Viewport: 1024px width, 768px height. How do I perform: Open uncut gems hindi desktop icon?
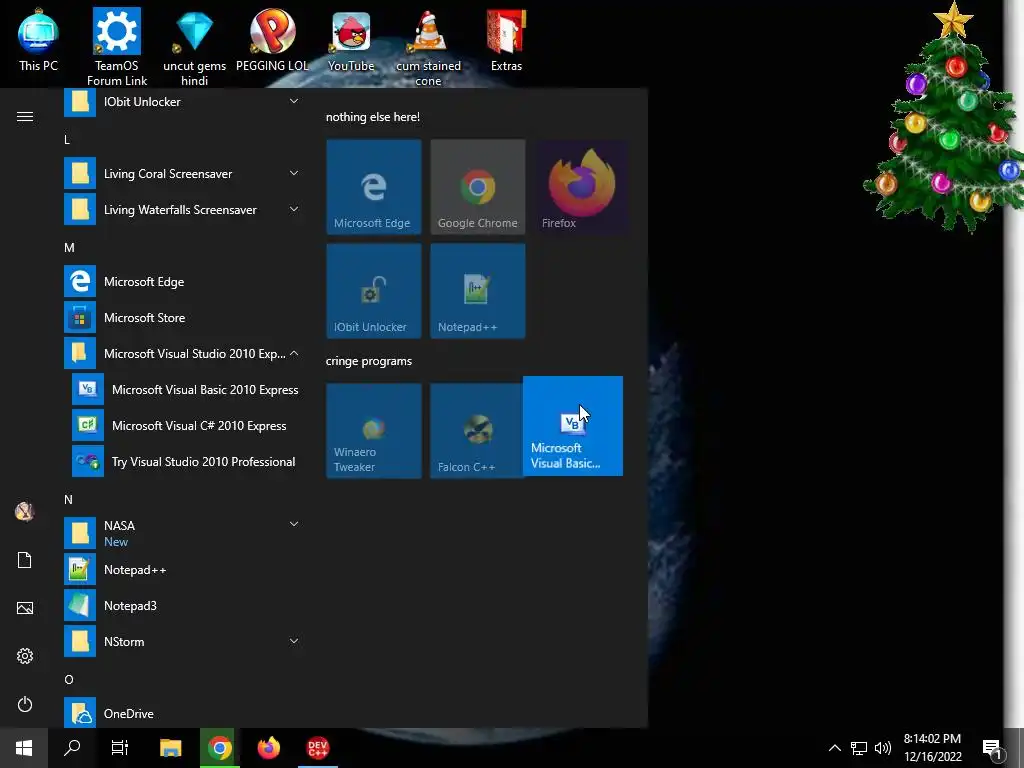tap(194, 48)
